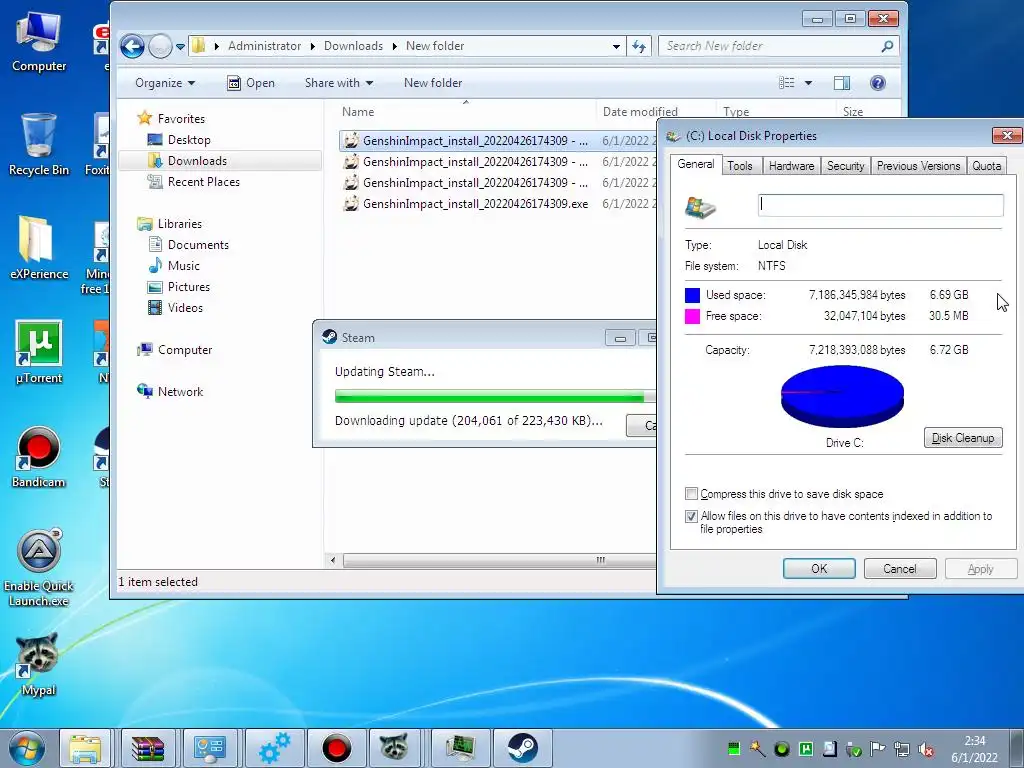Open the monitor-style taskbar icon beside Steam
Image resolution: width=1024 pixels, height=768 pixels.
point(460,748)
